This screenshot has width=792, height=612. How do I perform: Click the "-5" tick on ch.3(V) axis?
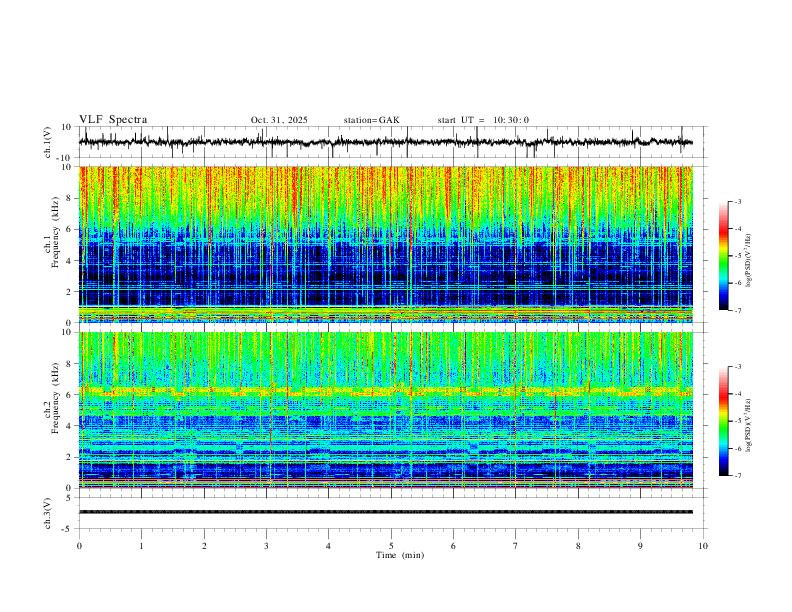(68, 529)
